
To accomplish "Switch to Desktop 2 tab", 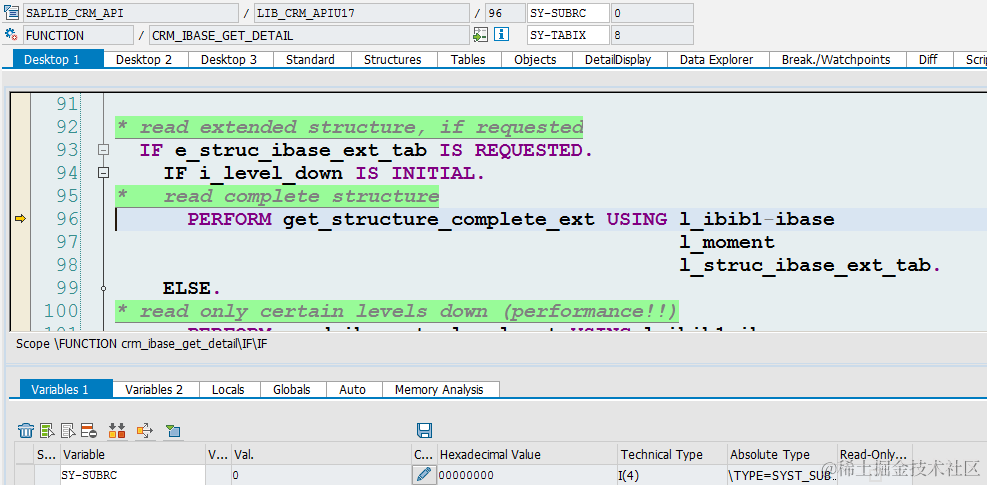I will 144,60.
